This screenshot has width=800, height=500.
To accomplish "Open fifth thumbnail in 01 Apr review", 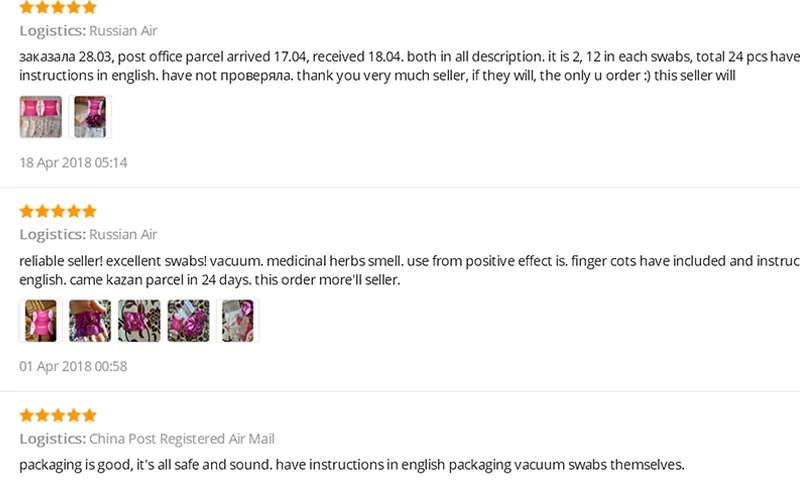I will pyautogui.click(x=238, y=321).
